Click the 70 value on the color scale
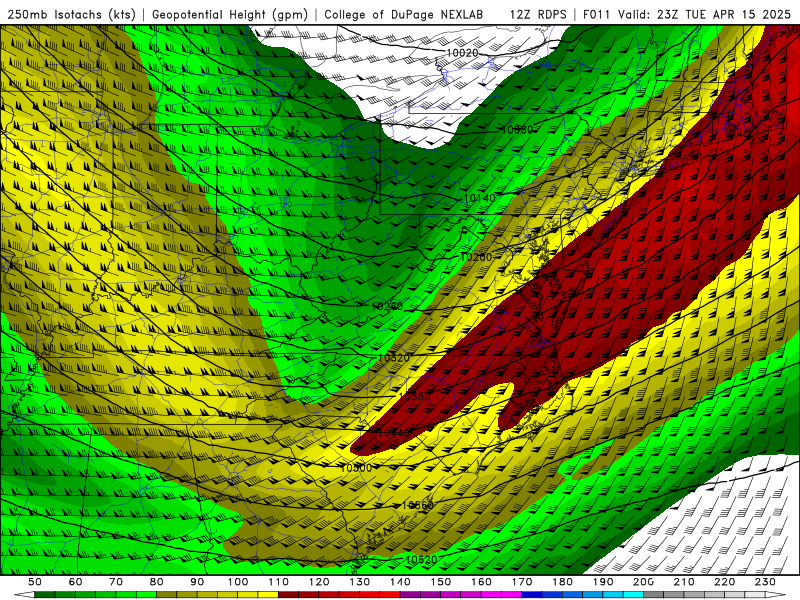The width and height of the screenshot is (800, 600). coord(116,582)
